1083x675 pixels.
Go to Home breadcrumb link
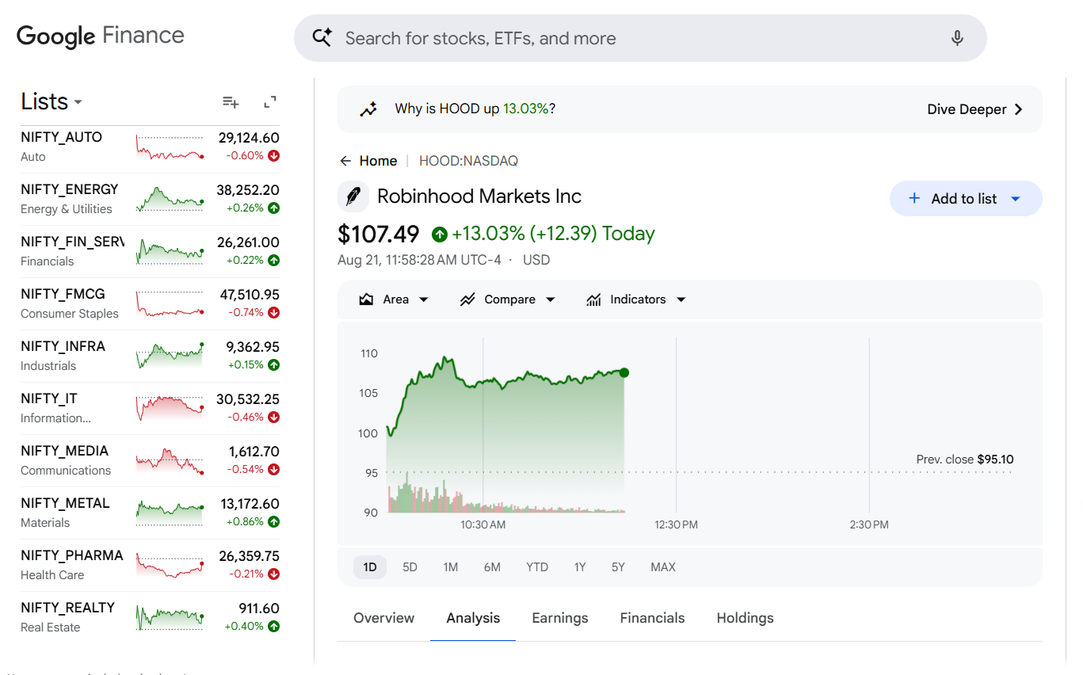(x=378, y=161)
